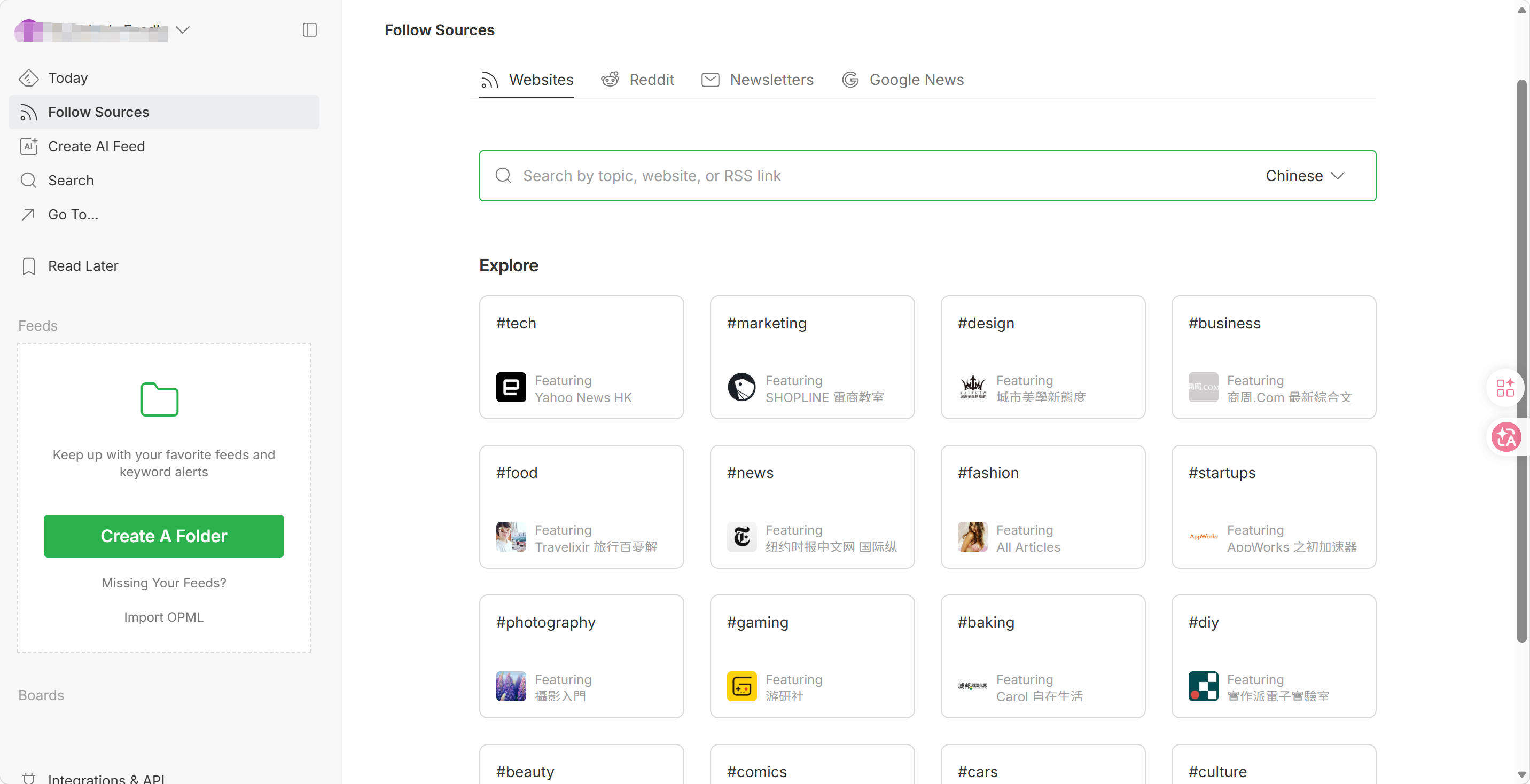Click the Missing Your Feeds? link

164,583
